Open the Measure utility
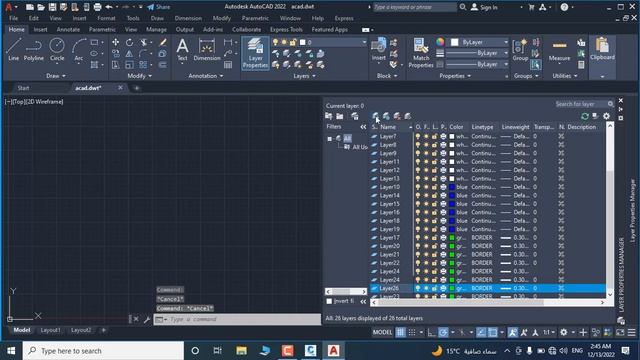The height and width of the screenshot is (360, 640). (559, 49)
